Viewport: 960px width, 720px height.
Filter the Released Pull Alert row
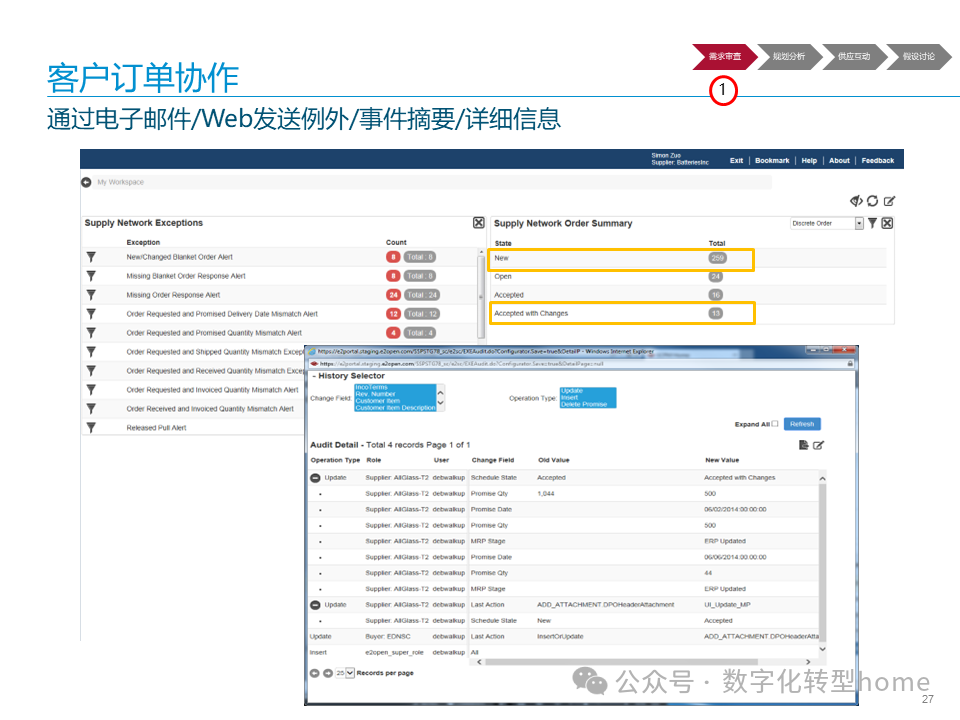pos(91,428)
